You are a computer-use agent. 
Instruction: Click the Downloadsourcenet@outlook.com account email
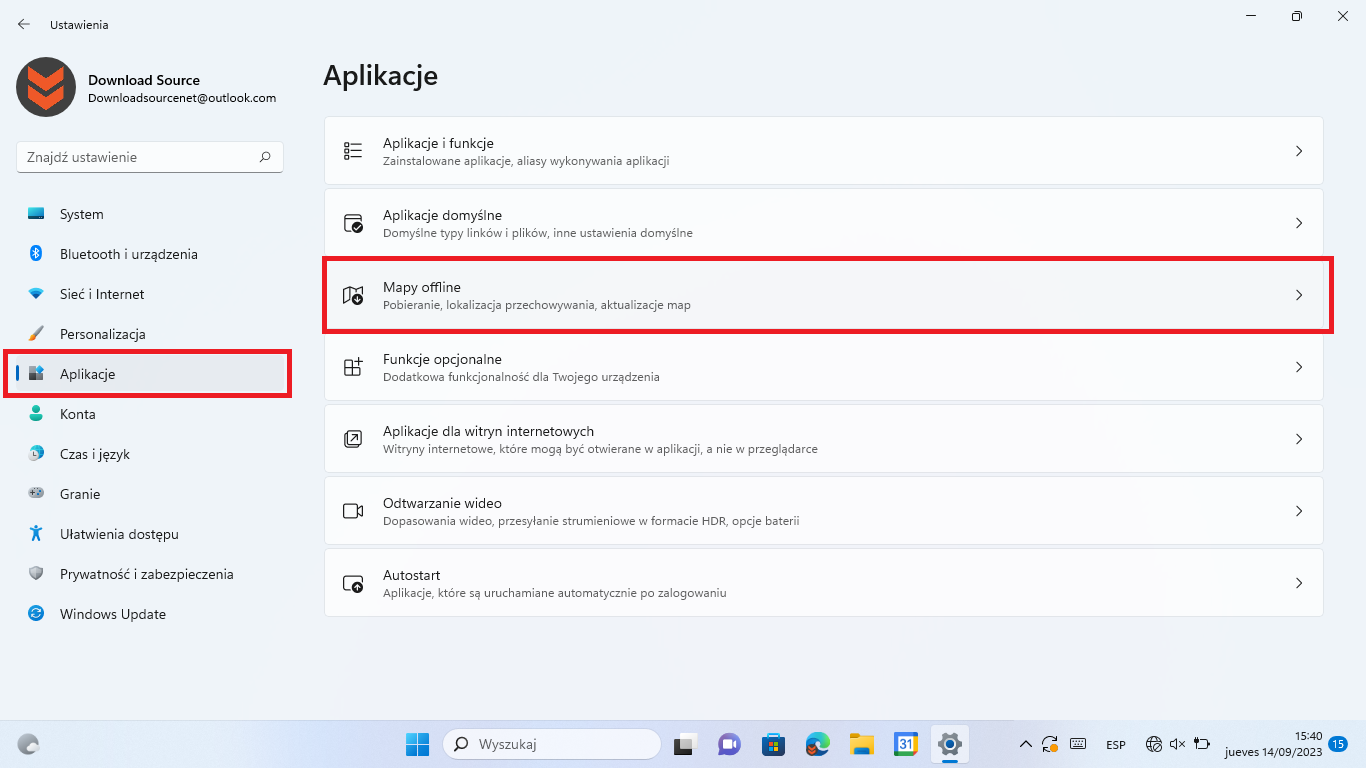click(182, 98)
